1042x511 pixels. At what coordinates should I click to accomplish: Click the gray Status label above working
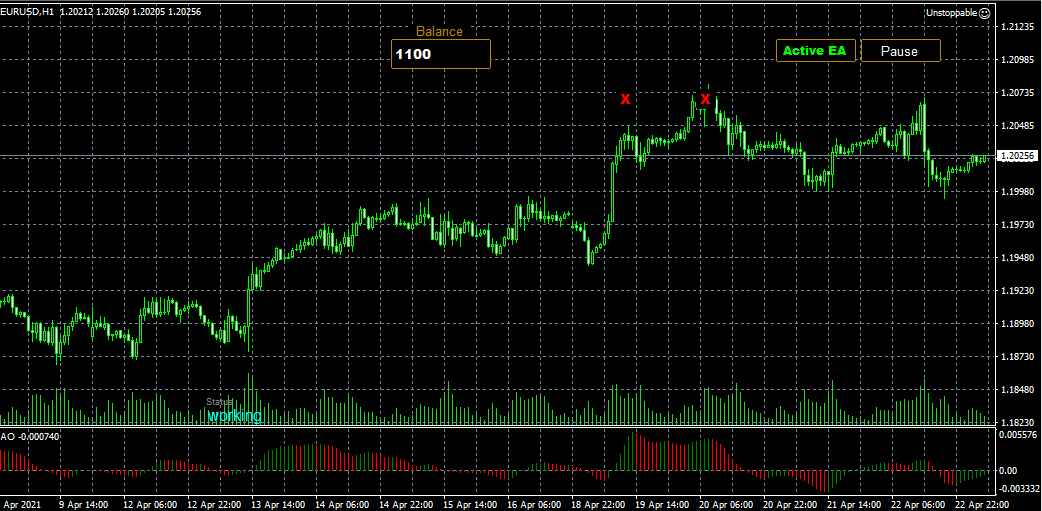[219, 402]
